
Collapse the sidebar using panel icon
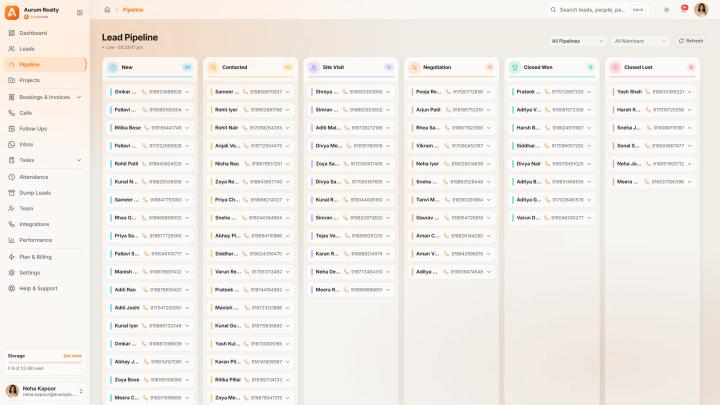click(80, 12)
